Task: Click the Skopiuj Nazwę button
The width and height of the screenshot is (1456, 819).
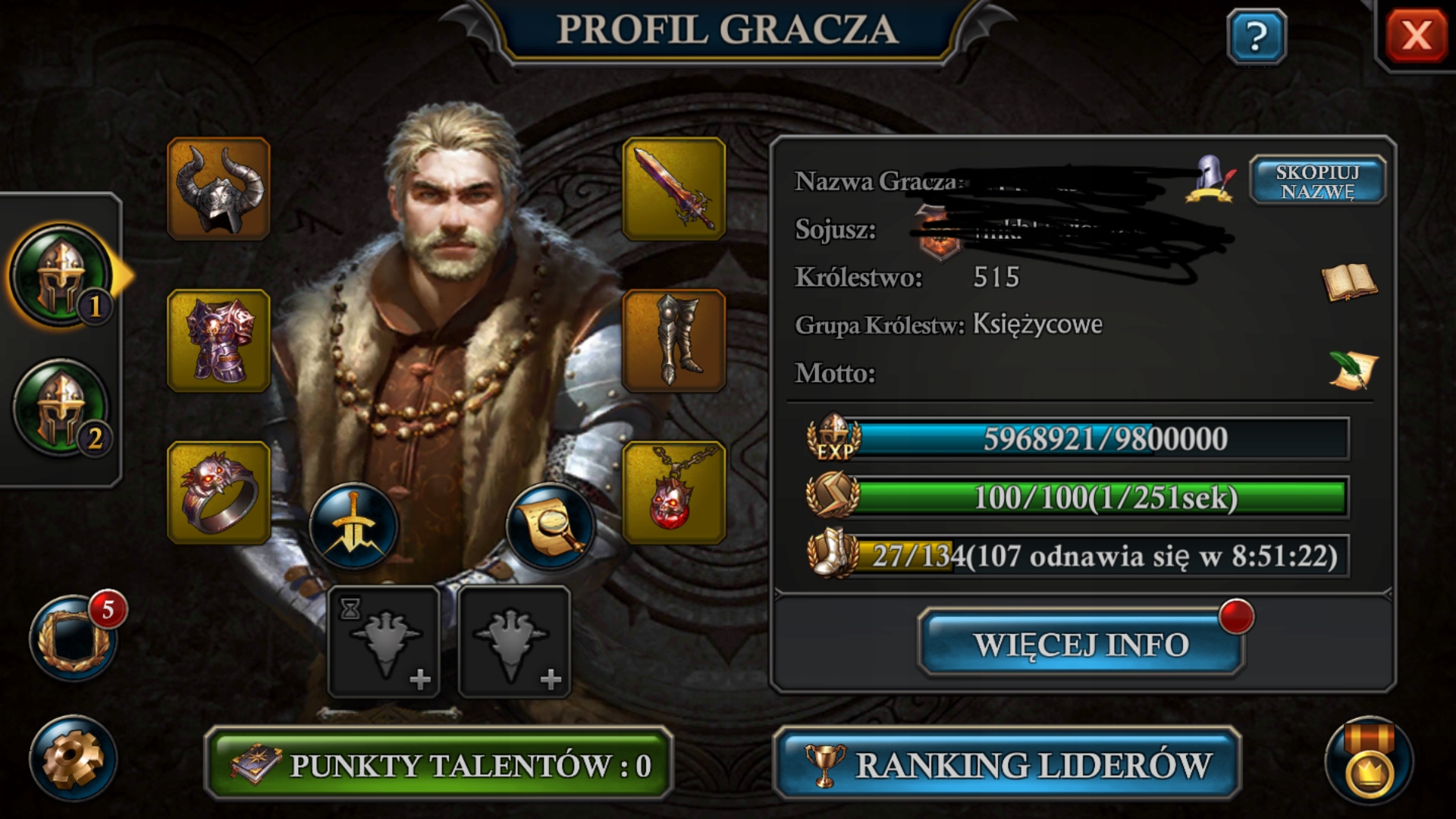Action: click(x=1317, y=180)
